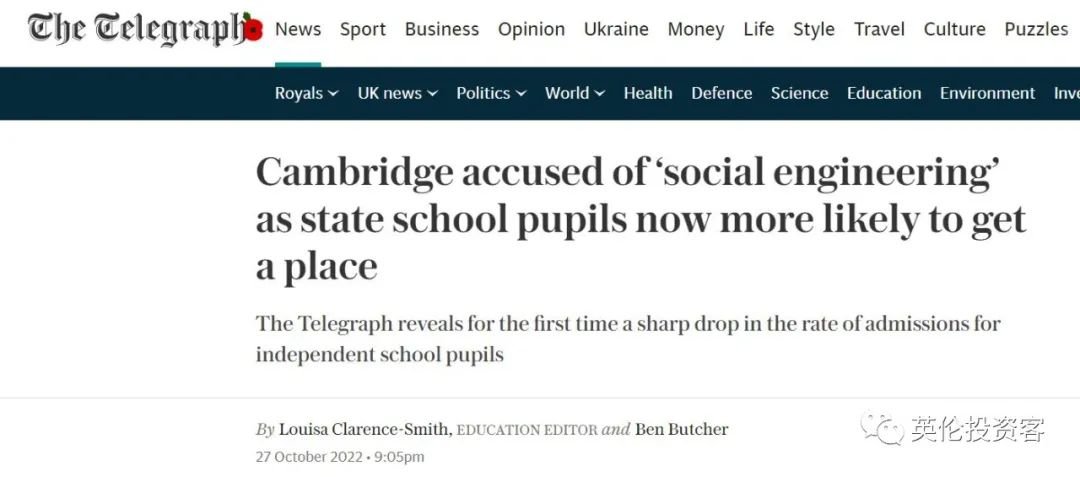
Task: Click the red poppy icon
Action: [x=253, y=29]
